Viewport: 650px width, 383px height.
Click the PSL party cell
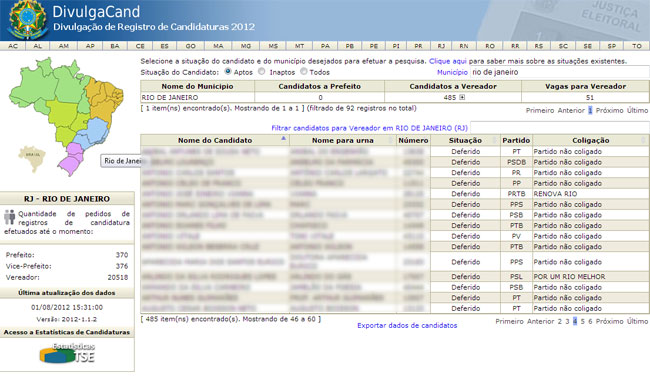click(516, 276)
